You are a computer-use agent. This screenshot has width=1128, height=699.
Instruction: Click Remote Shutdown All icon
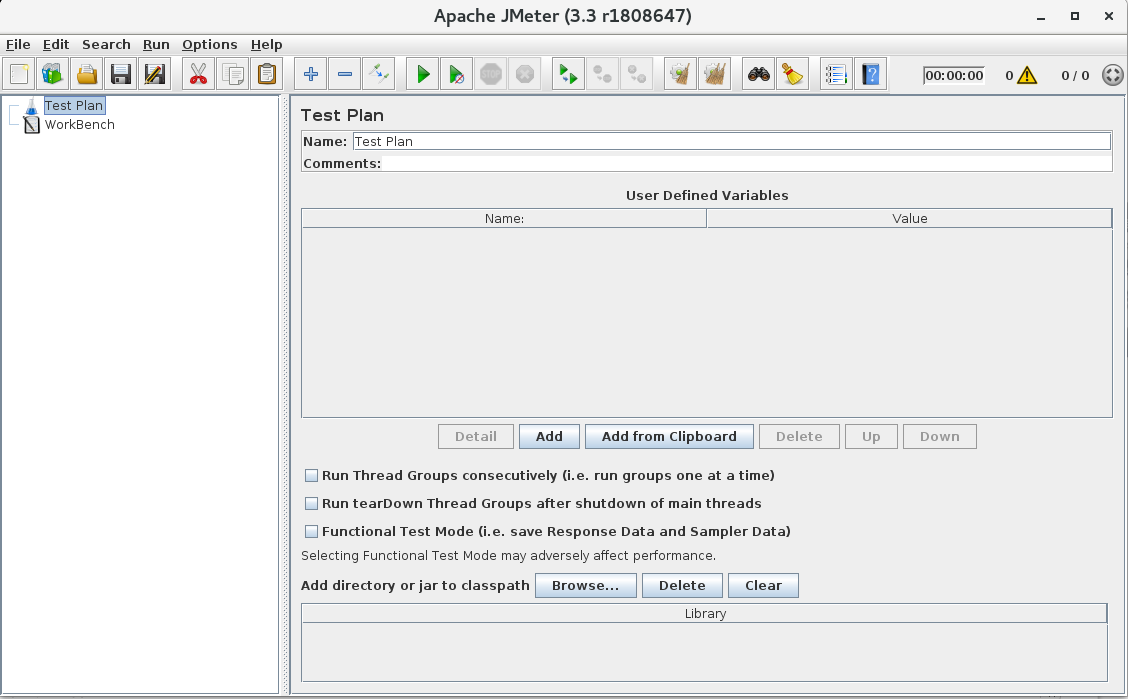636,74
